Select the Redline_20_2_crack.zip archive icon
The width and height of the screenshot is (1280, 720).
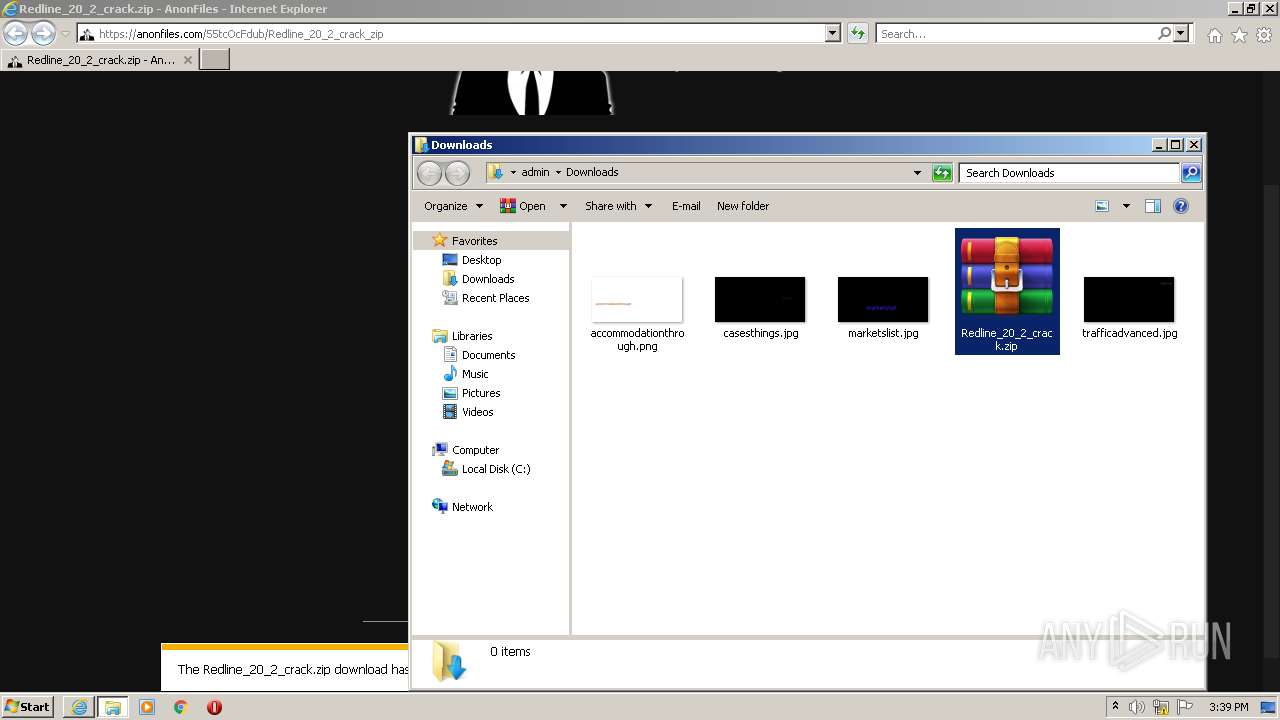coord(1007,277)
